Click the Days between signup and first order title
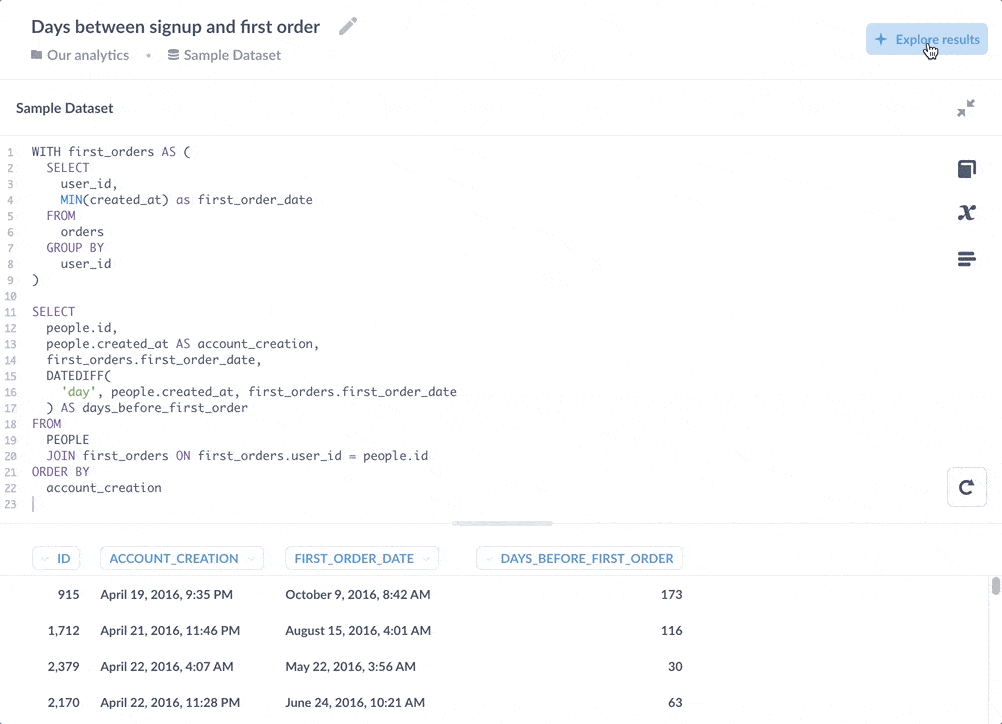The width and height of the screenshot is (1002, 724). (175, 27)
